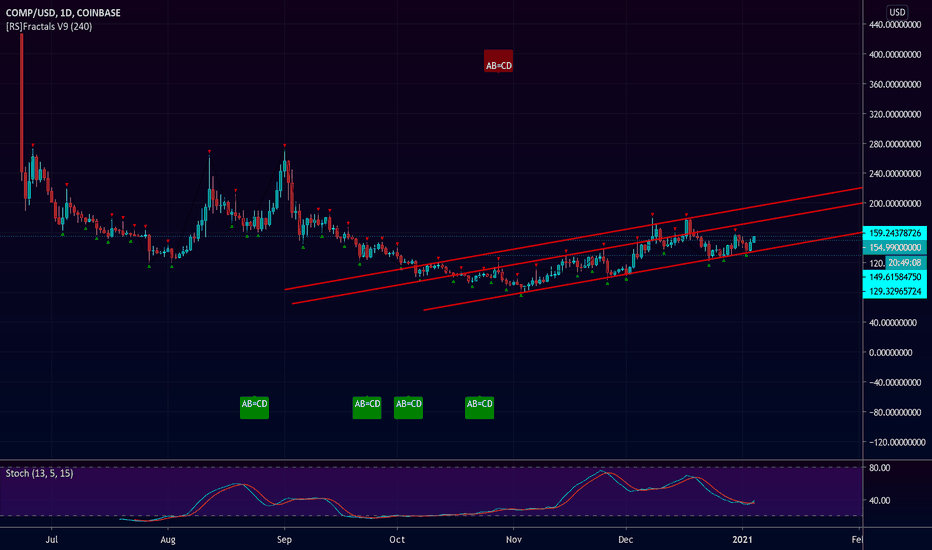Click the 80.00 stochastic scale value
The height and width of the screenshot is (550, 932).
click(x=880, y=468)
